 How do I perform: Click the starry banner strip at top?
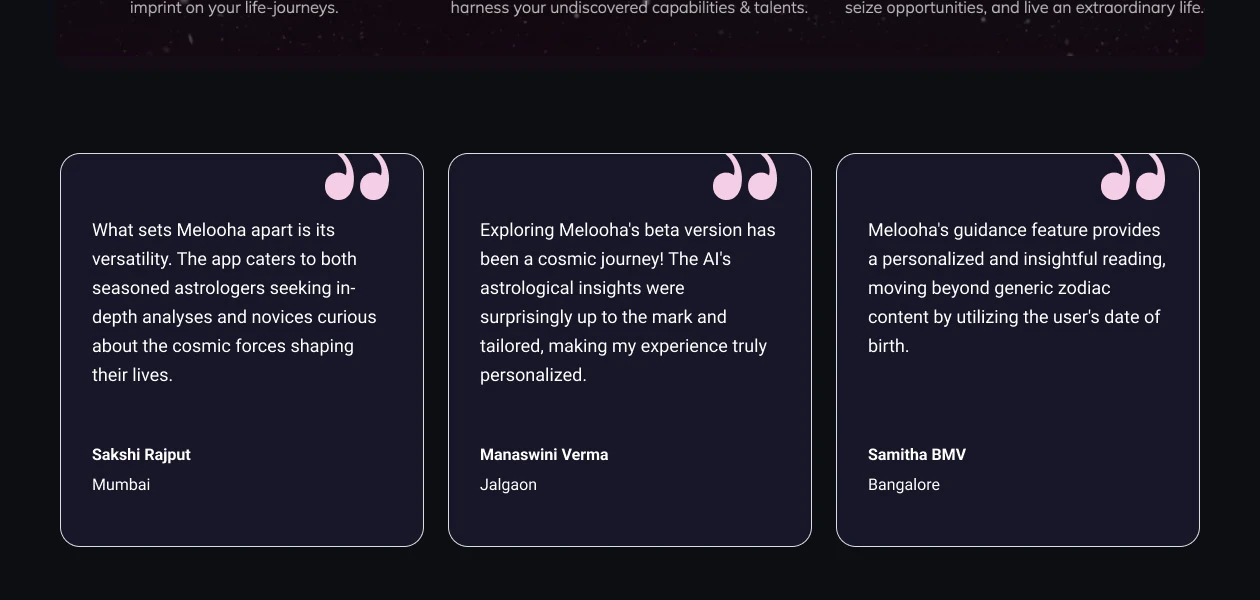pyautogui.click(x=630, y=45)
